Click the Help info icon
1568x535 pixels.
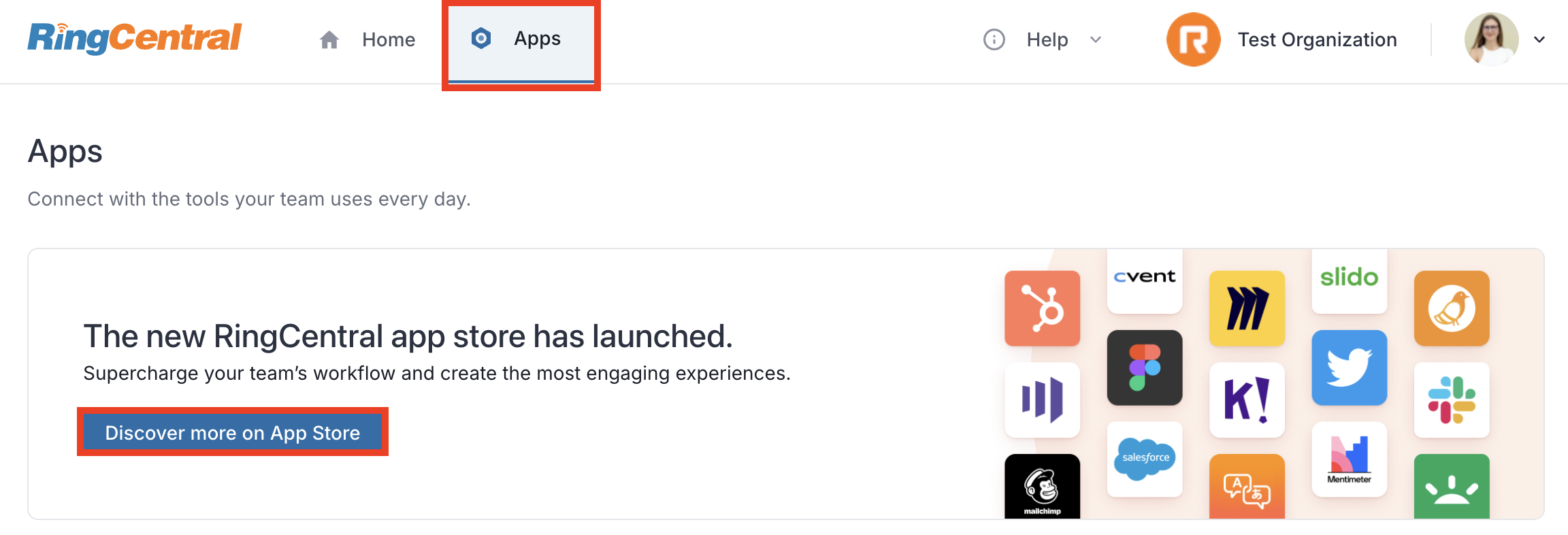click(x=994, y=39)
